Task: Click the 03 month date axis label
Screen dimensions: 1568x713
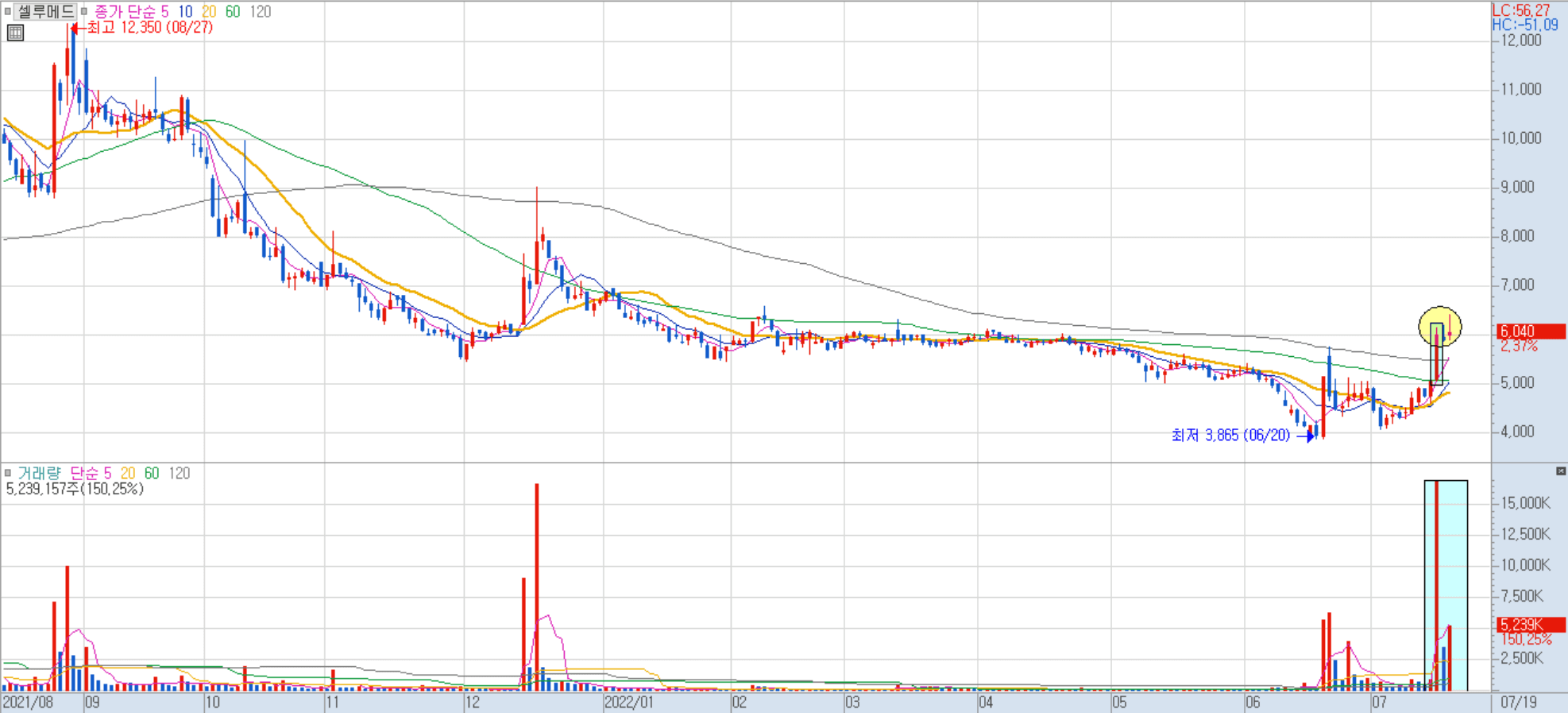Action: [852, 703]
